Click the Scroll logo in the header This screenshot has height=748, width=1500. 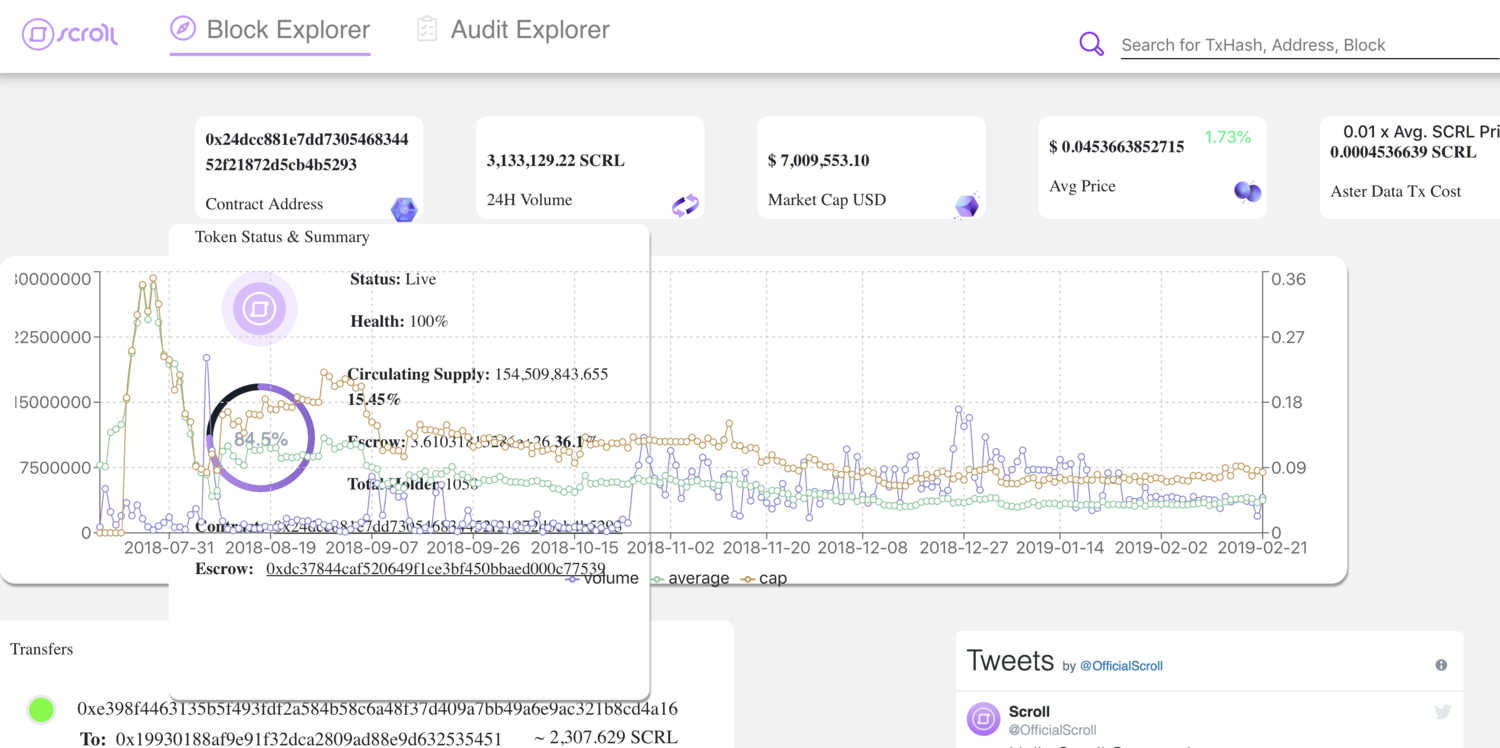click(70, 34)
